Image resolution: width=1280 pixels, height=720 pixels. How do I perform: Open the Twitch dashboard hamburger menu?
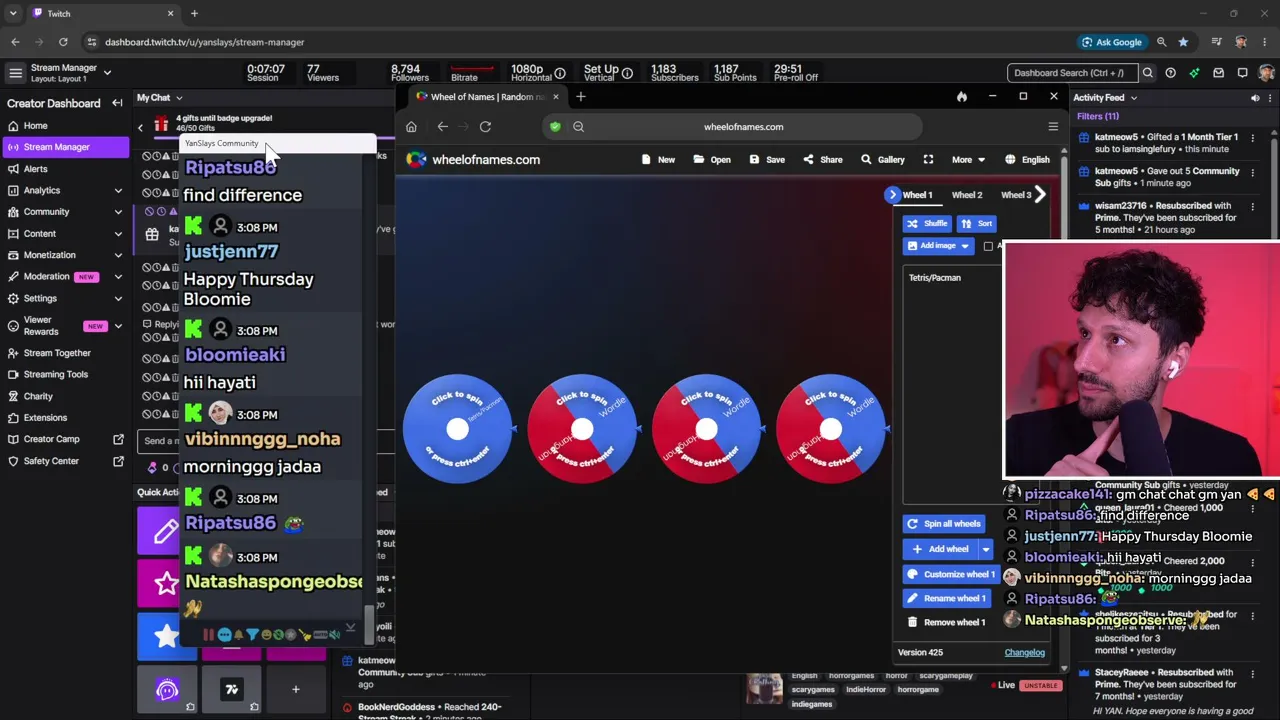[15, 73]
